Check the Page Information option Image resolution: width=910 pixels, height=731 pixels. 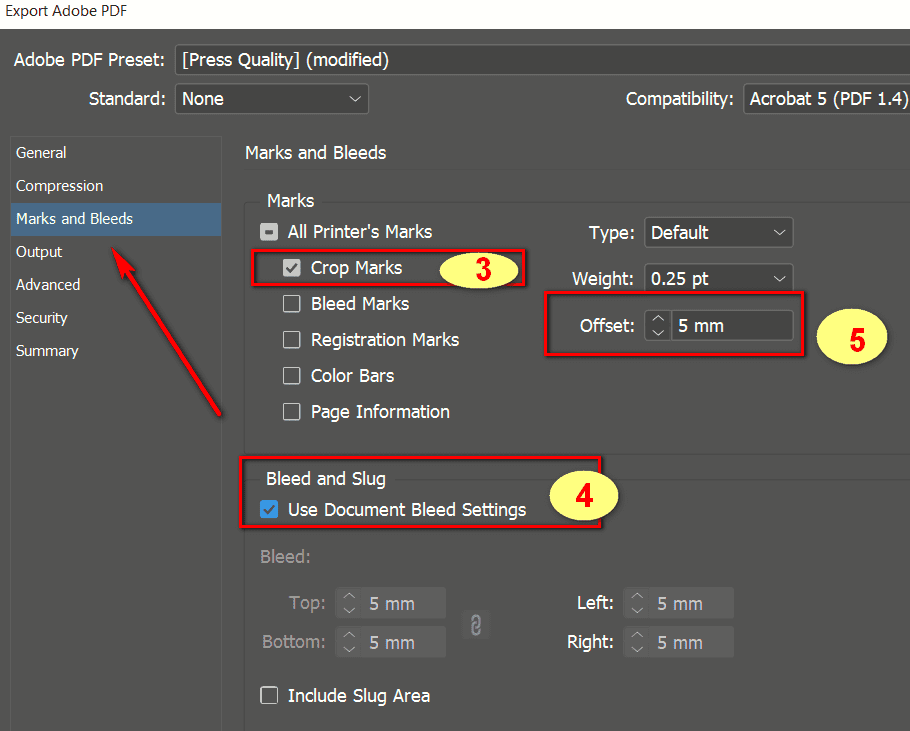coord(292,412)
